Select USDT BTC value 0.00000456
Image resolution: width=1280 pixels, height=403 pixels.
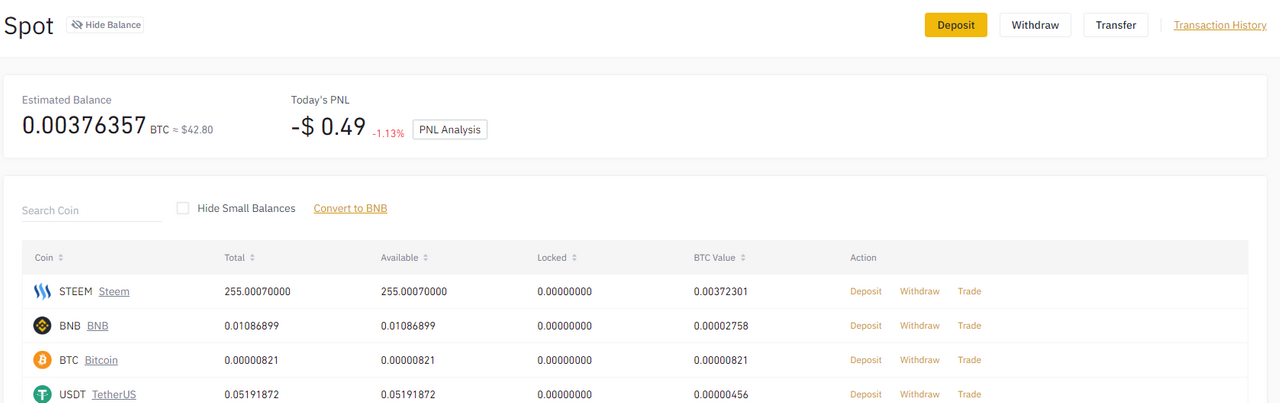(722, 394)
